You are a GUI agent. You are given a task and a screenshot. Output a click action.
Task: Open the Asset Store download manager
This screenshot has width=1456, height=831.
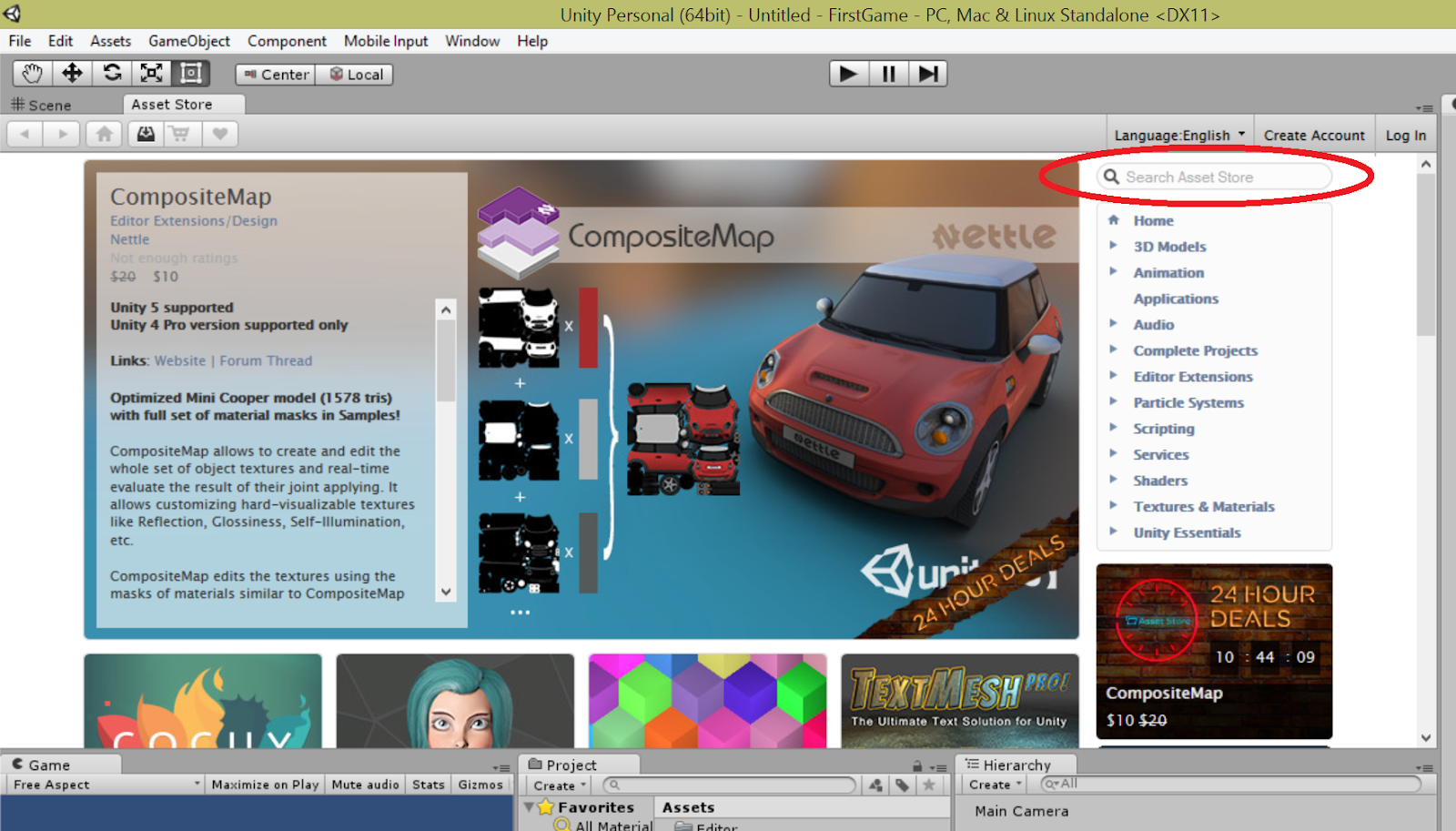(146, 134)
